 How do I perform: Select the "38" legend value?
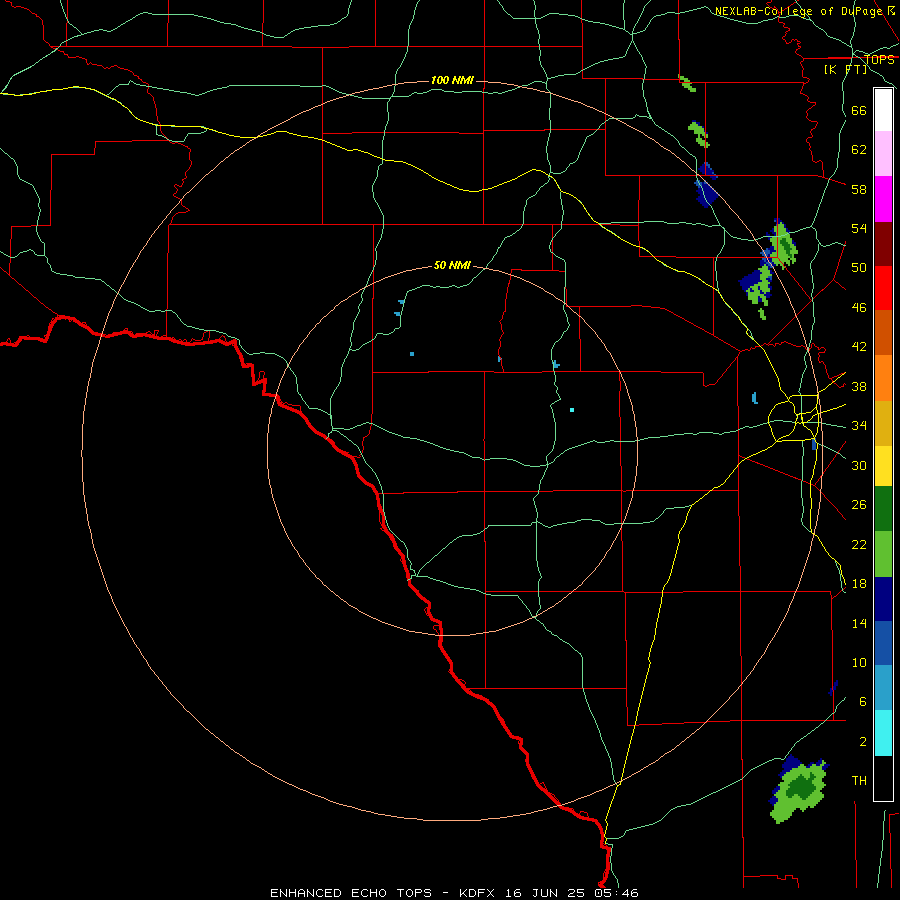[x=859, y=387]
